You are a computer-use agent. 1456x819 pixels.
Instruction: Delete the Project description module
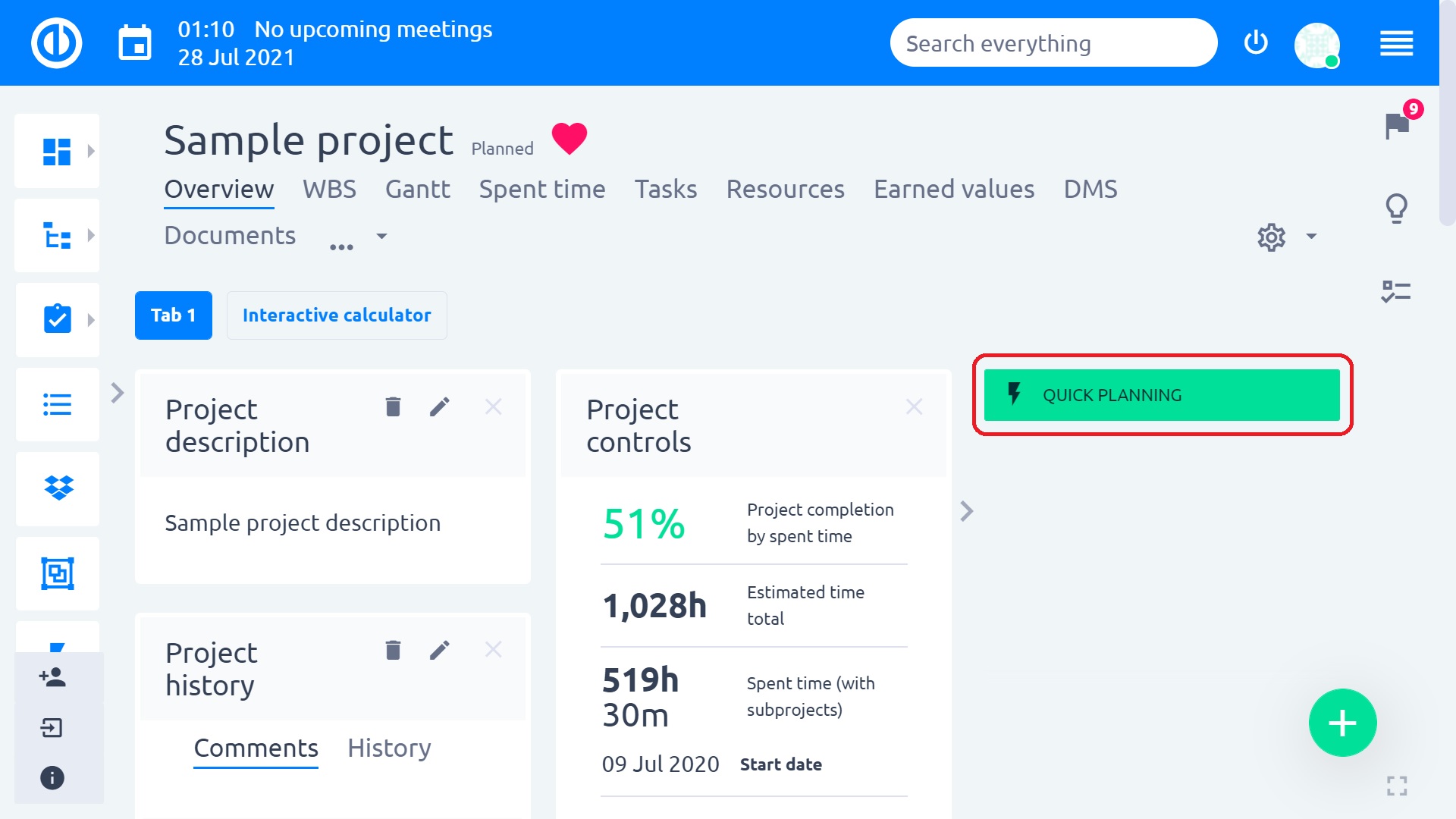pos(393,407)
